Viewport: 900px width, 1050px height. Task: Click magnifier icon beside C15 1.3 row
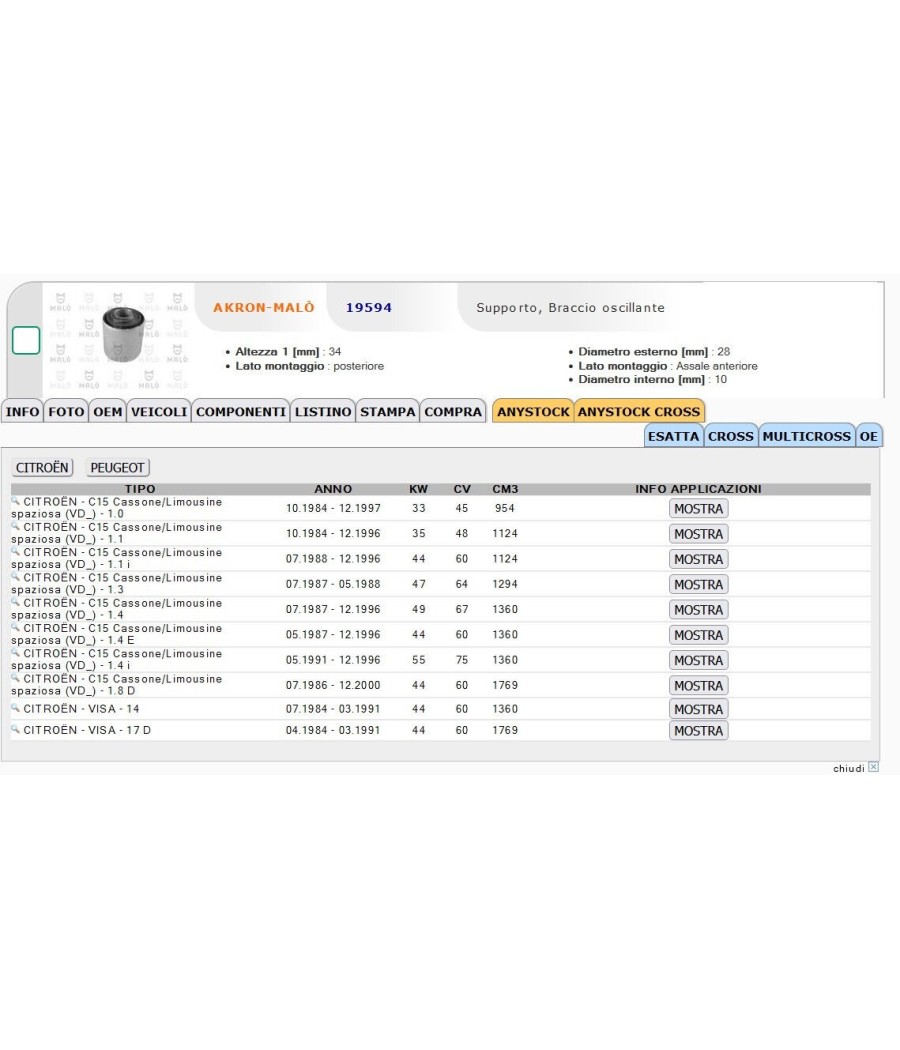pyautogui.click(x=15, y=577)
